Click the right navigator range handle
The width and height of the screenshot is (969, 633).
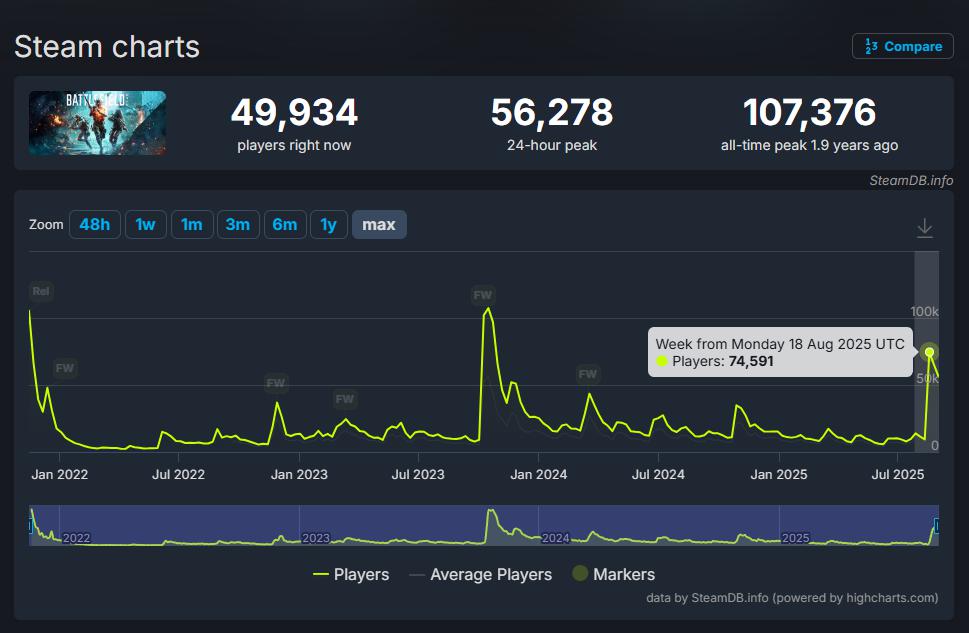(937, 526)
